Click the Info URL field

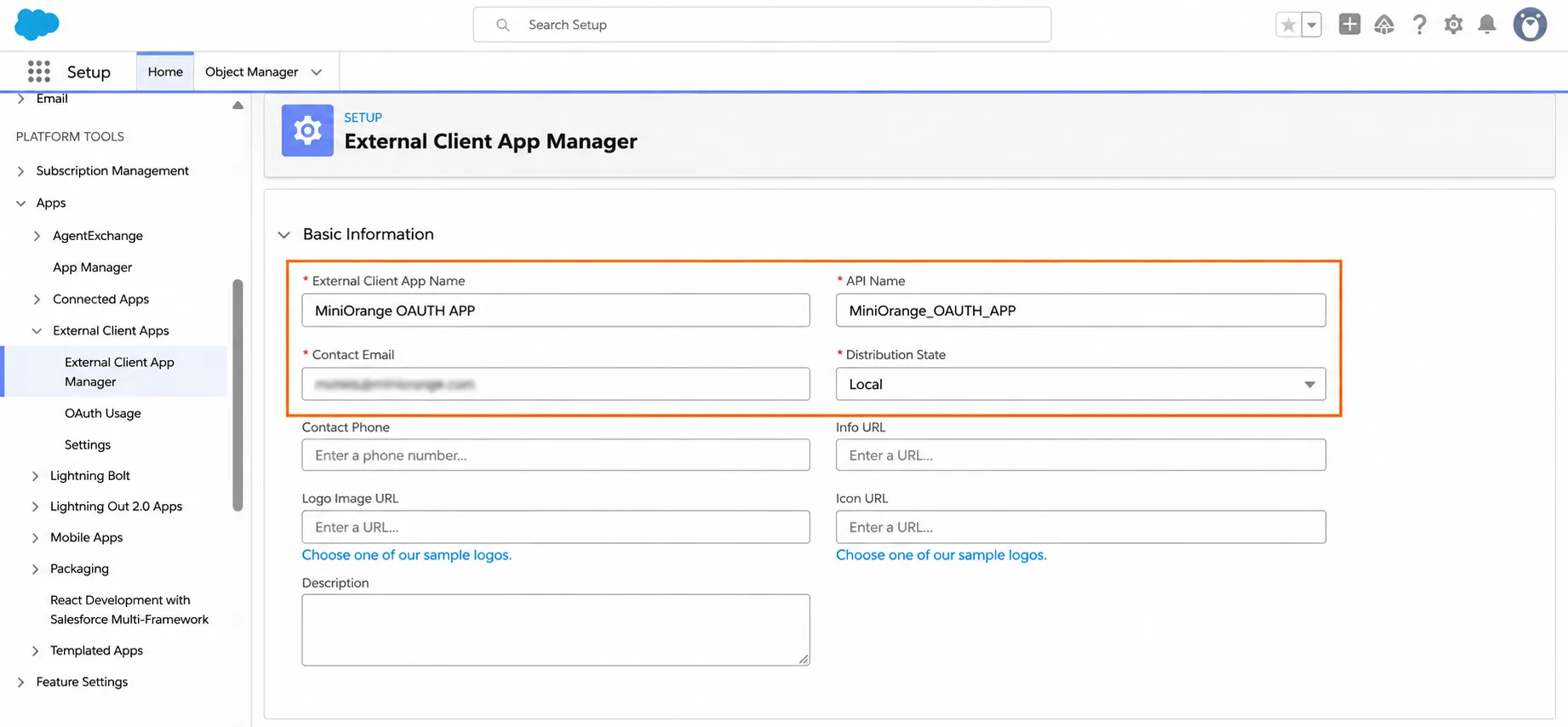pos(1081,455)
